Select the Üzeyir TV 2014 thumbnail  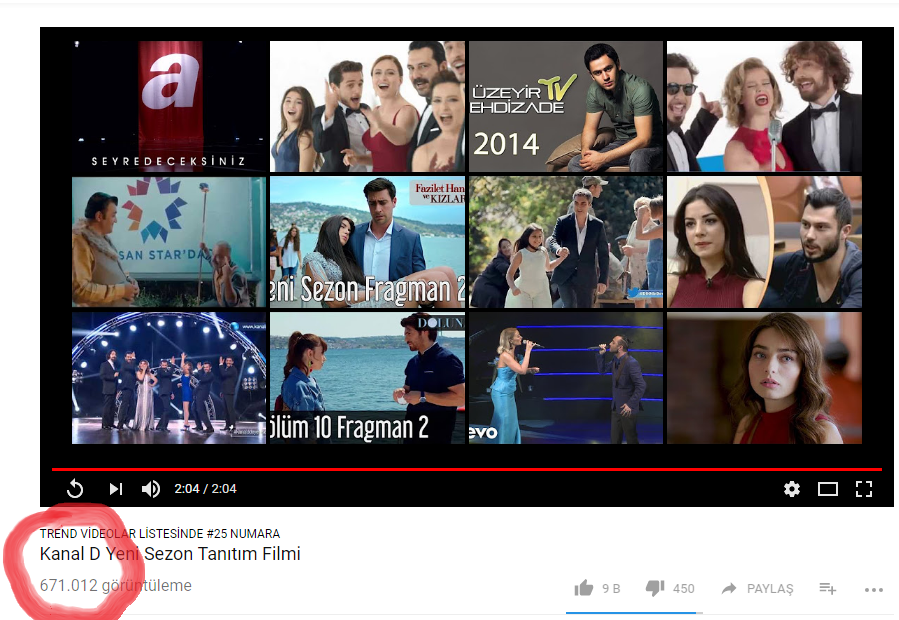tap(565, 107)
